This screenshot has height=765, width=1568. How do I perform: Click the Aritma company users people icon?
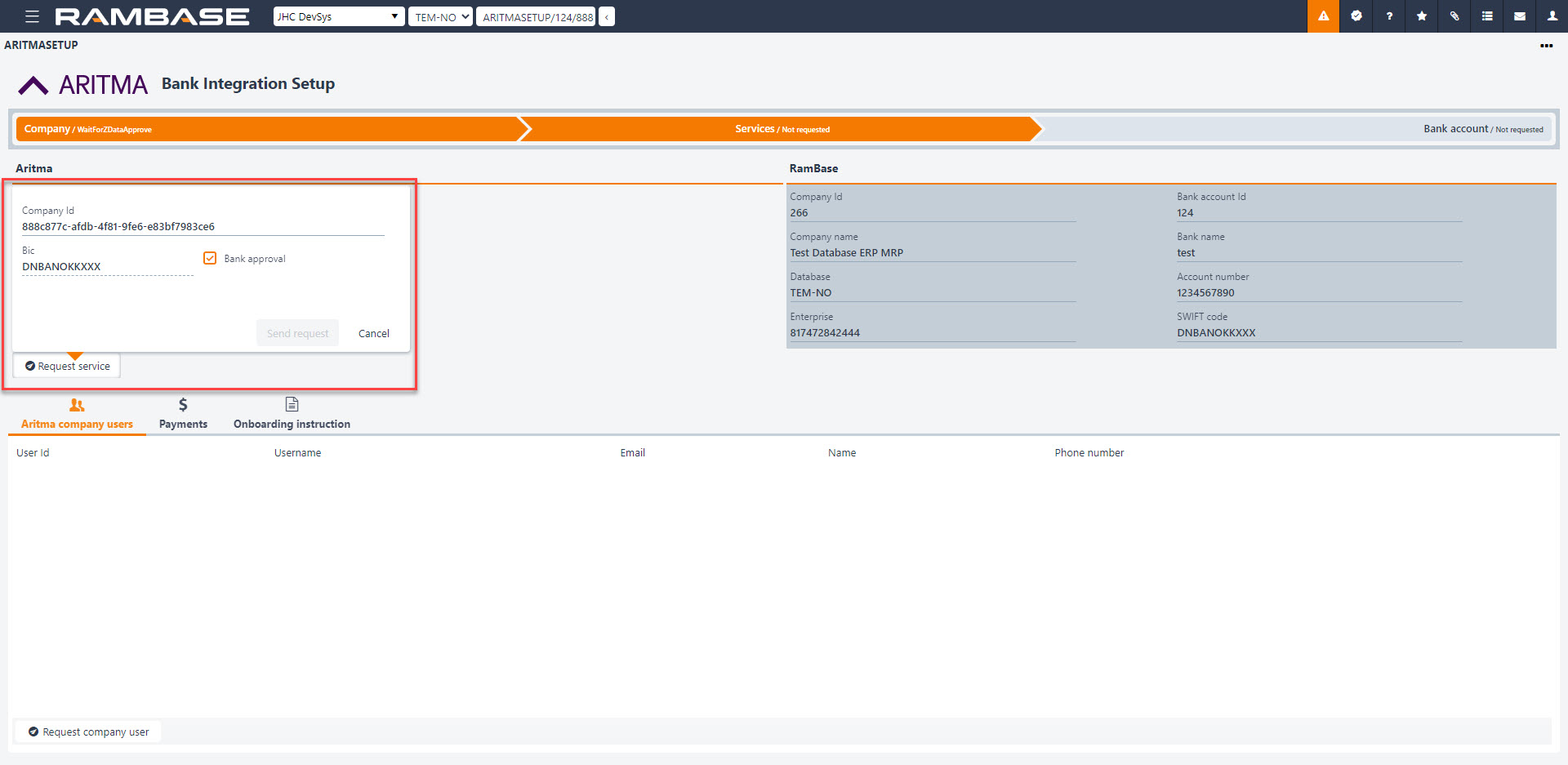point(77,405)
